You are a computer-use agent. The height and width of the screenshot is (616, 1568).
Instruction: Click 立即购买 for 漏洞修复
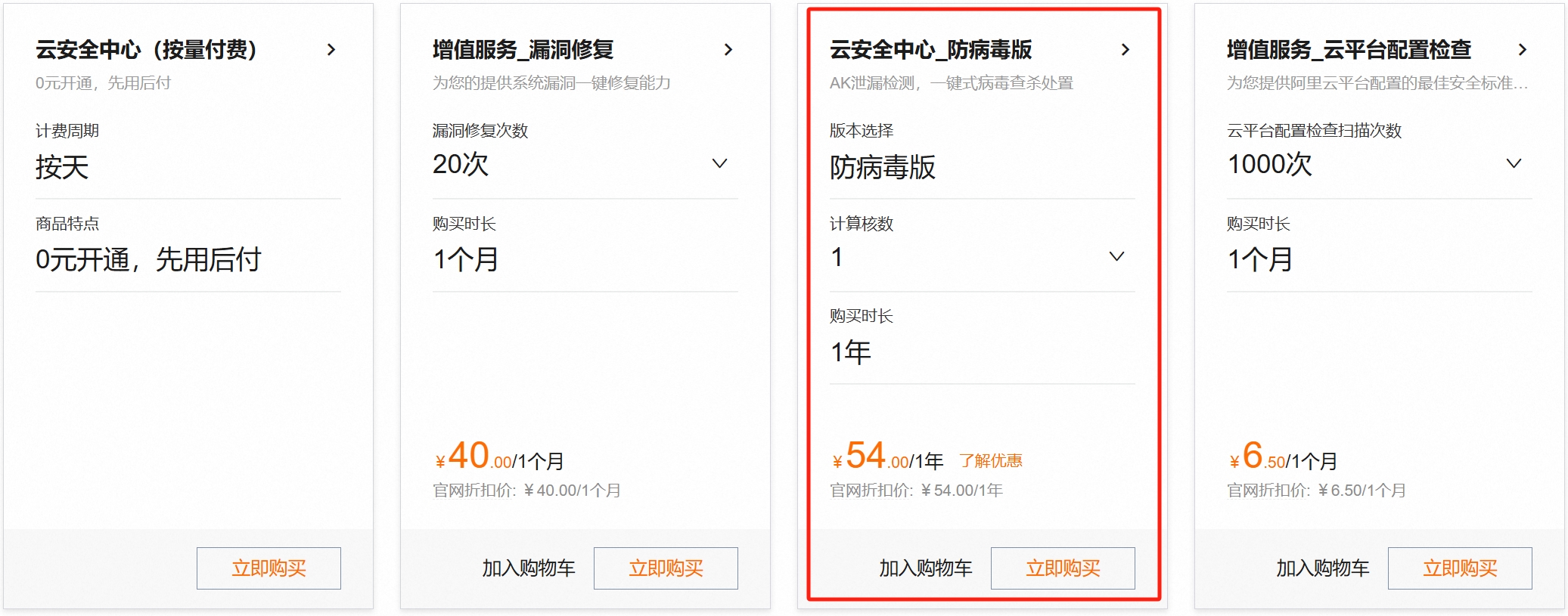coord(666,568)
